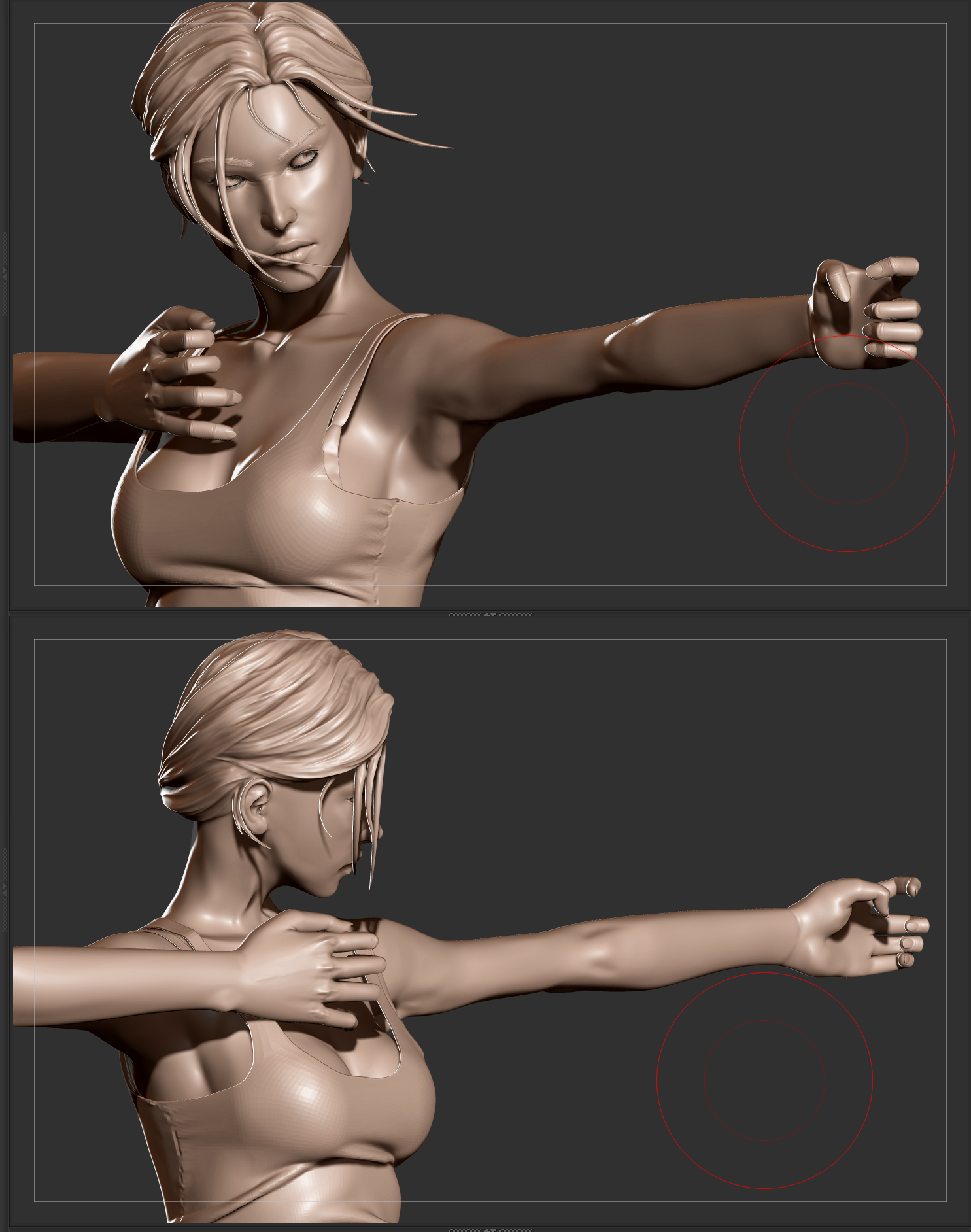Click the up arrow on the divider between viewports
This screenshot has height=1232, width=971.
[486, 614]
